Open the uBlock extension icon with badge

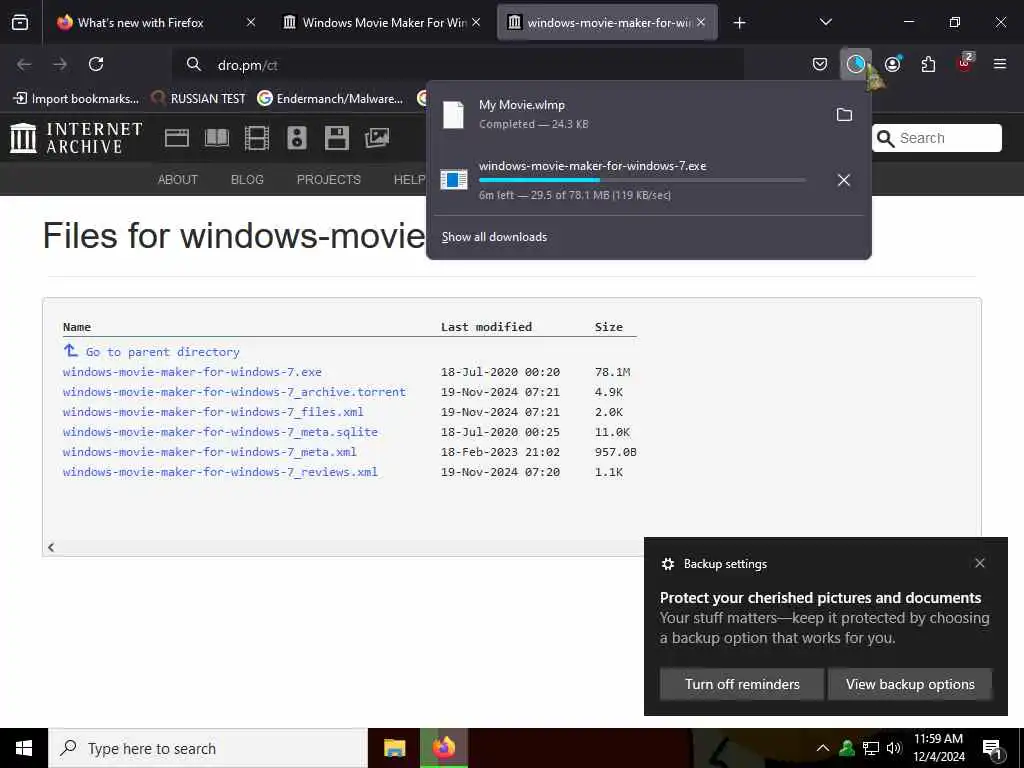pyautogui.click(x=965, y=63)
